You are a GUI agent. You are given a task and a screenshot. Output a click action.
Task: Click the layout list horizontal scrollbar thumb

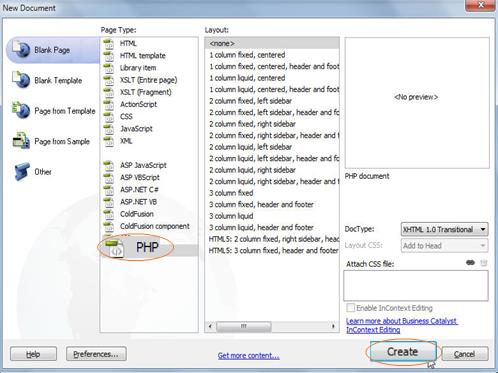coord(244,326)
